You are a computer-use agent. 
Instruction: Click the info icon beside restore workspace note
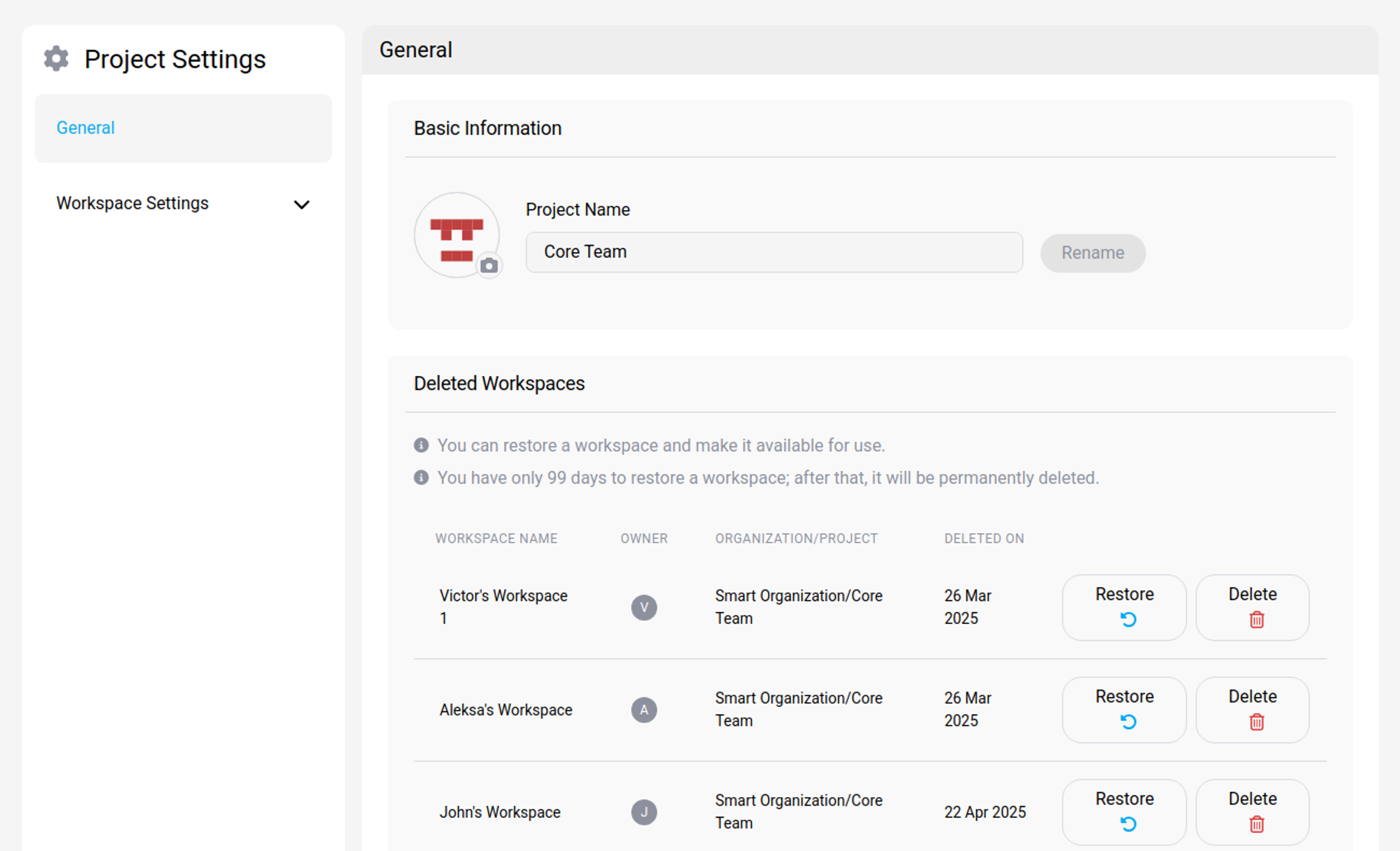click(421, 445)
